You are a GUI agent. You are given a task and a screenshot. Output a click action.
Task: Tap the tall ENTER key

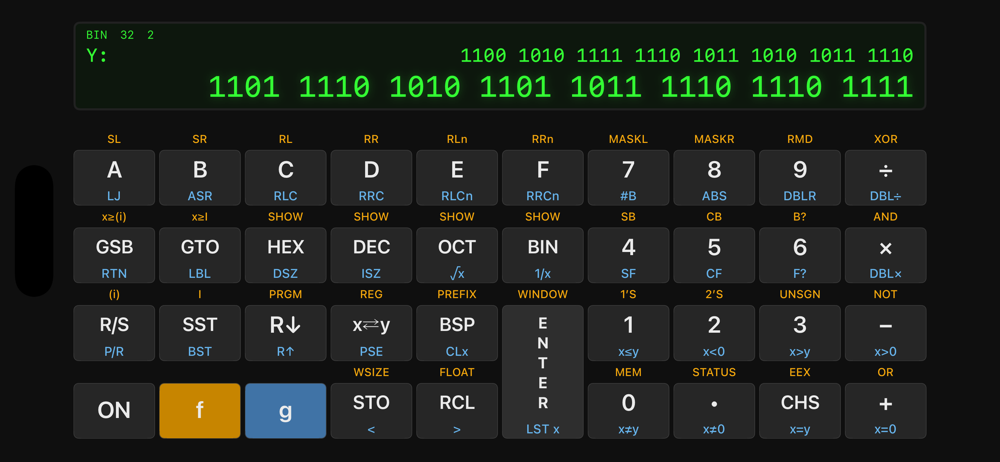tap(543, 372)
